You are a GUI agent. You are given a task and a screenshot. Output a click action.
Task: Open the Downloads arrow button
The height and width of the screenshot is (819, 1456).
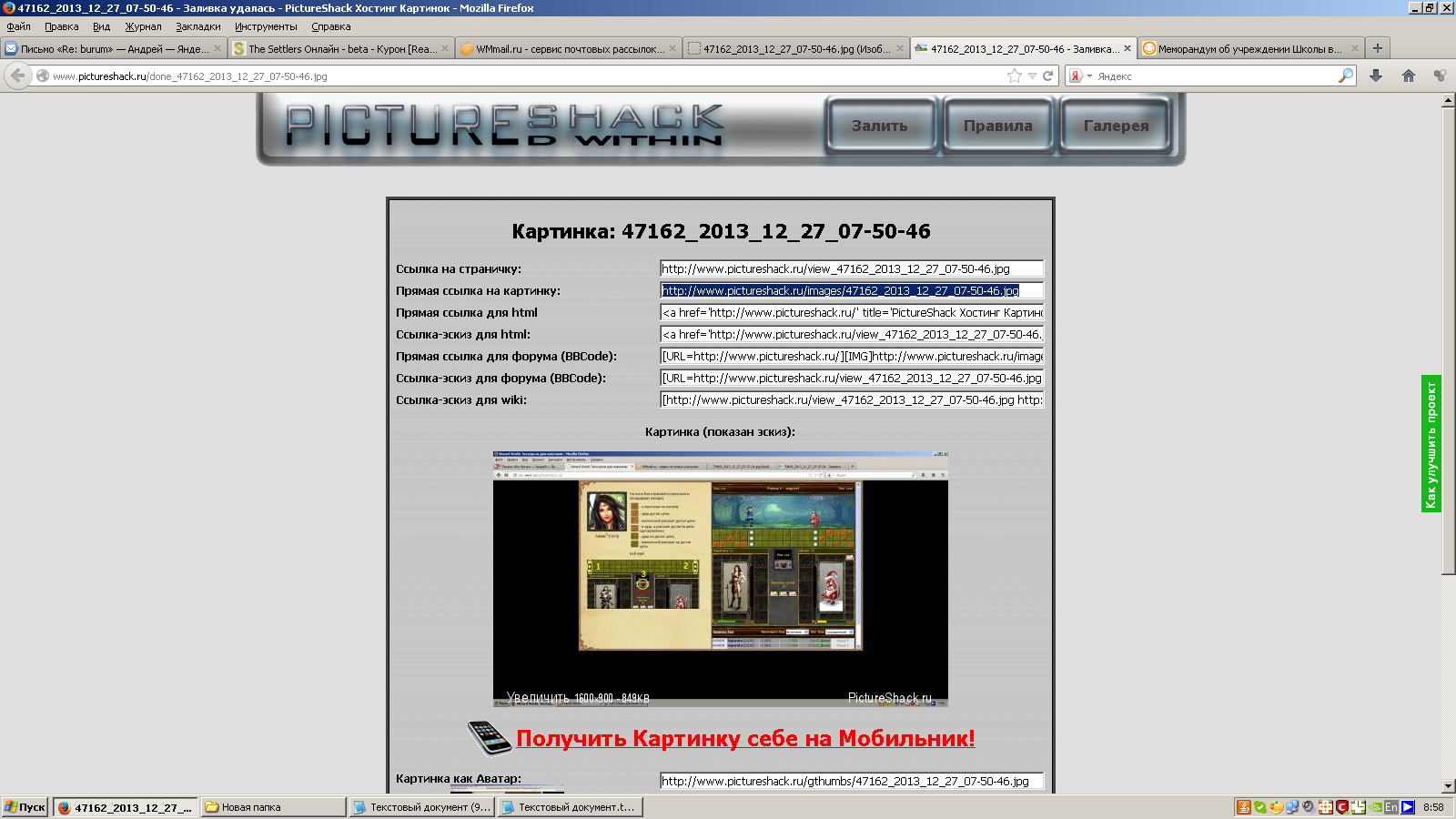[1376, 76]
